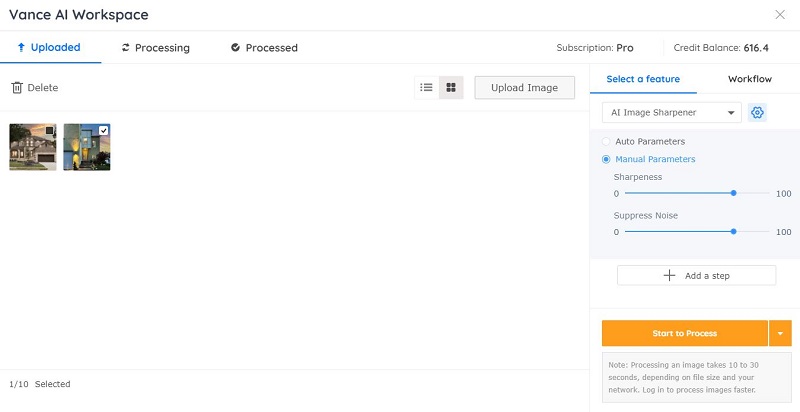Switch to the Processed tab
The height and width of the screenshot is (412, 800).
point(264,48)
